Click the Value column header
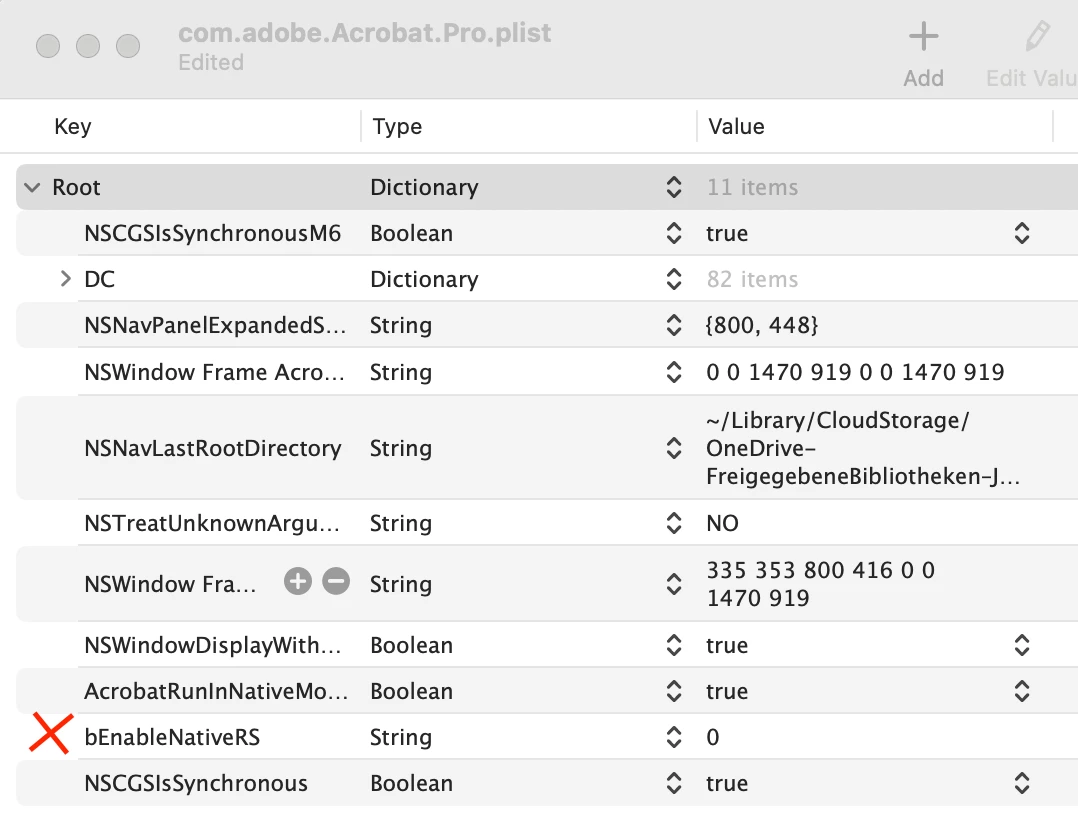Image resolution: width=1078 pixels, height=832 pixels. pyautogui.click(x=736, y=127)
